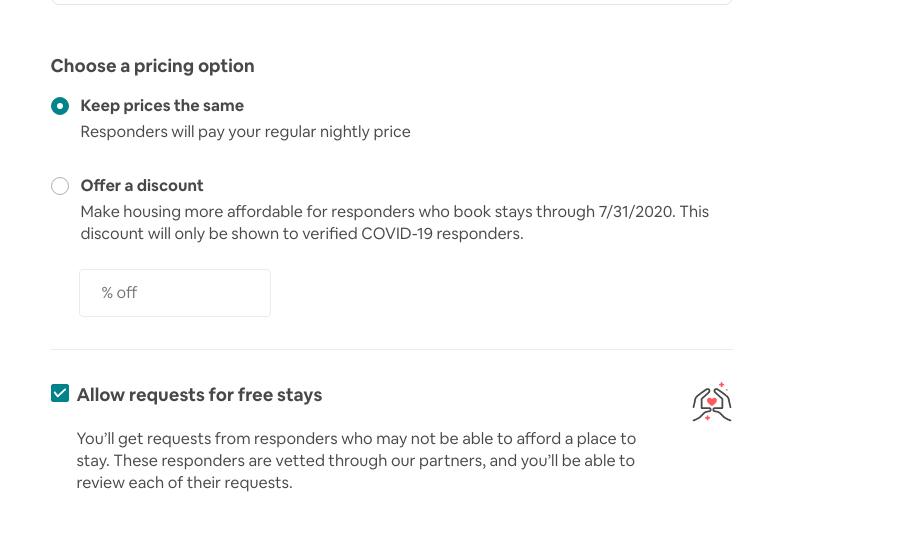
Task: Click the verified COVID-19 responders text line
Action: pyautogui.click(x=301, y=234)
